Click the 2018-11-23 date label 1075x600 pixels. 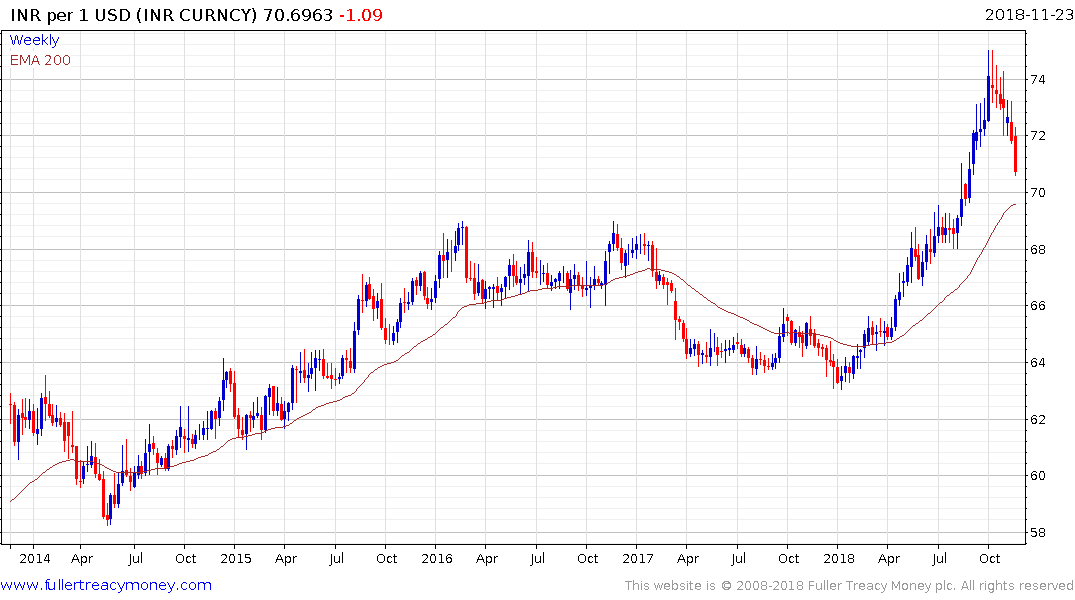point(1029,14)
